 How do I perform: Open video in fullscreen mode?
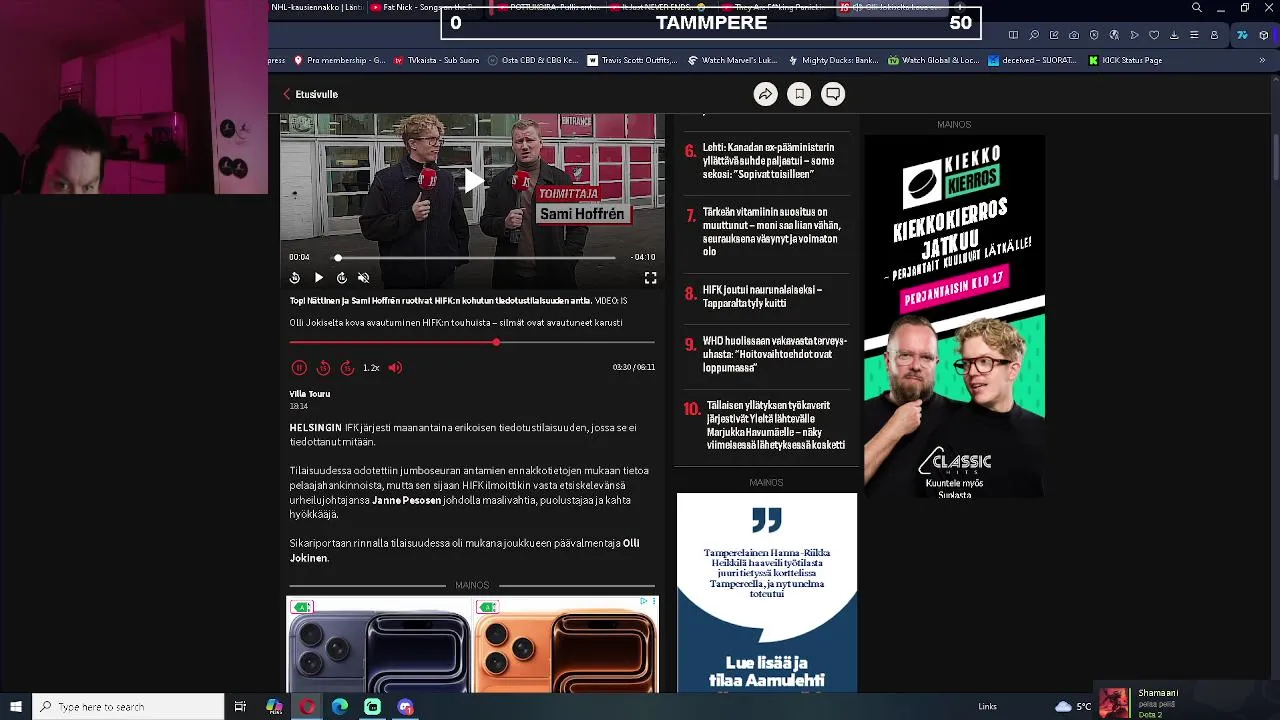click(650, 278)
